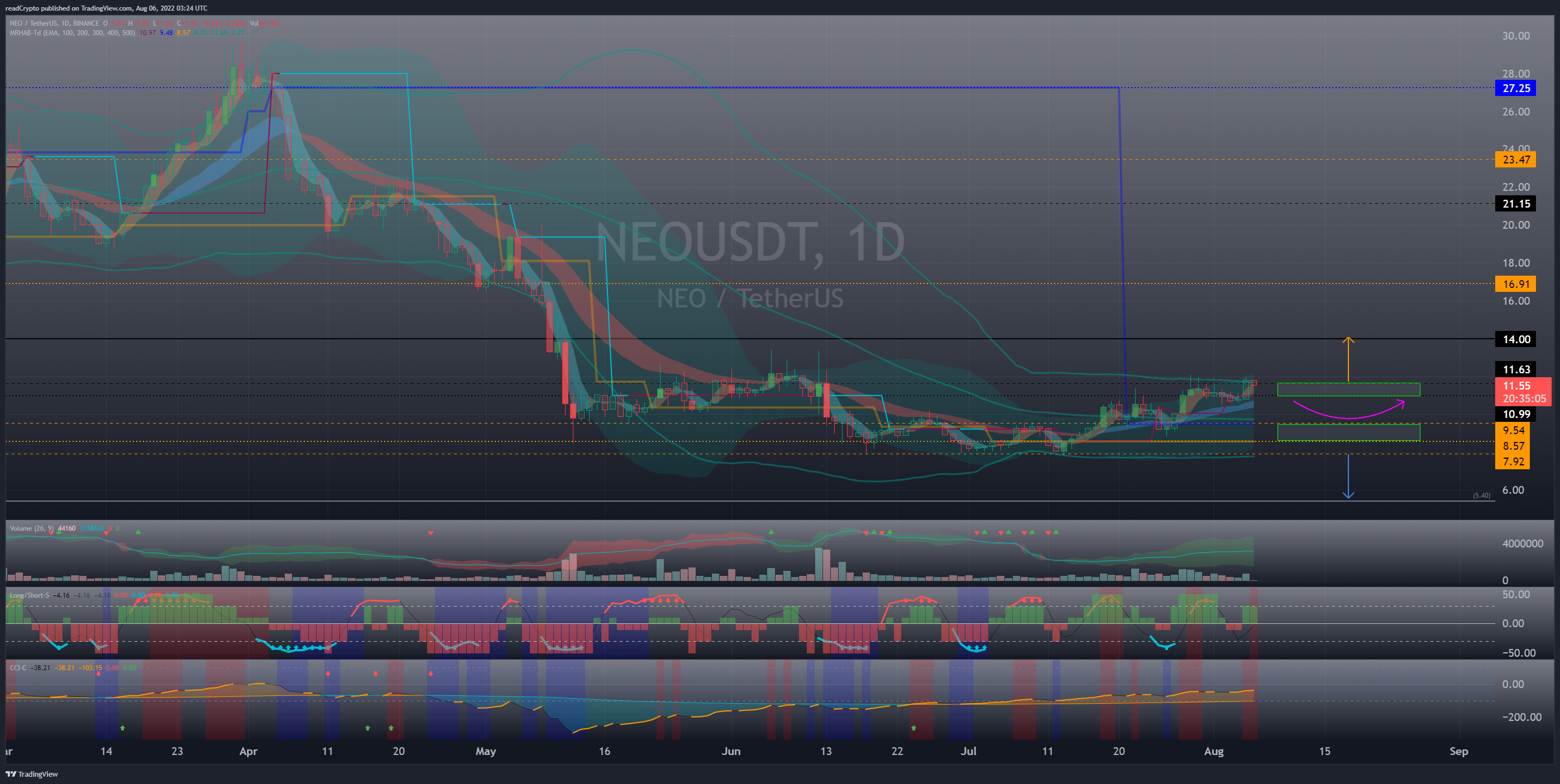Click 18.00 on the price axis
The width and height of the screenshot is (1560, 784).
coord(1516,263)
